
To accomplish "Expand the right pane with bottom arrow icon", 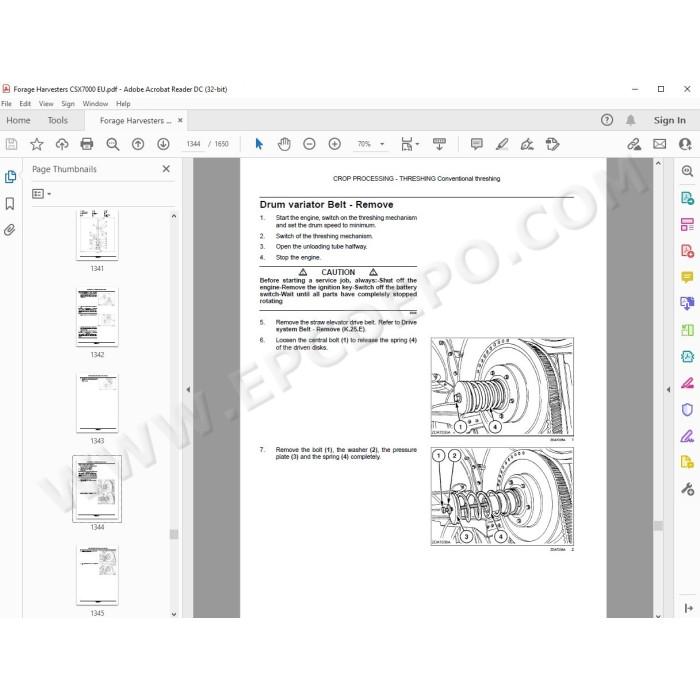I will point(688,608).
